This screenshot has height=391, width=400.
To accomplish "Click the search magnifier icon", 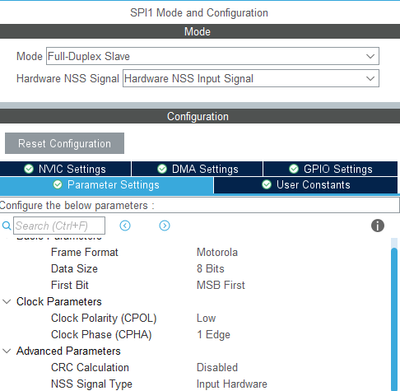I will [x=6, y=226].
